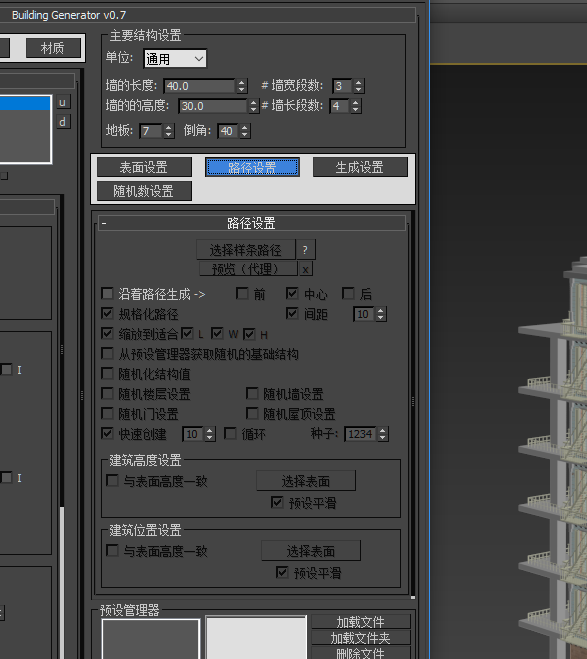Image resolution: width=587 pixels, height=659 pixels.
Task: Toggle 预设平滑 under 建筑位置设置
Action: (282, 572)
